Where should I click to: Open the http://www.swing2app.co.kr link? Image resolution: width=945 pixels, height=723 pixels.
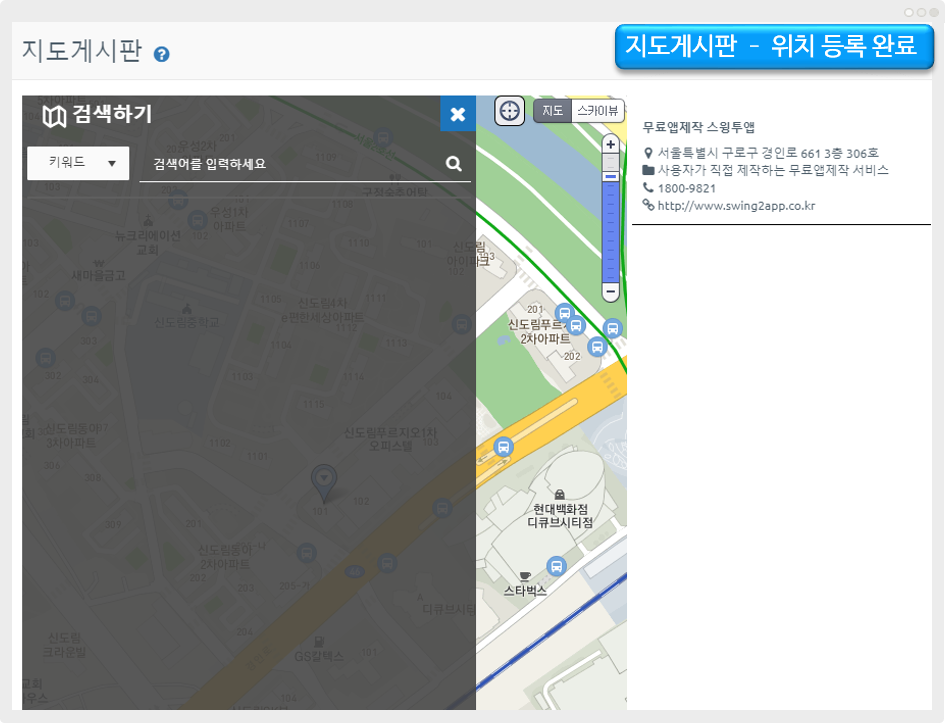click(x=736, y=206)
